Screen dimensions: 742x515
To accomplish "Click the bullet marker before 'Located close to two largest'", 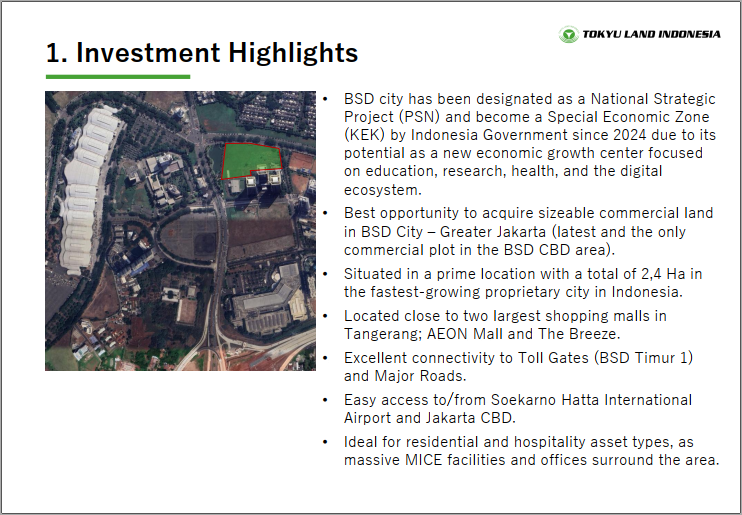I will tap(328, 316).
